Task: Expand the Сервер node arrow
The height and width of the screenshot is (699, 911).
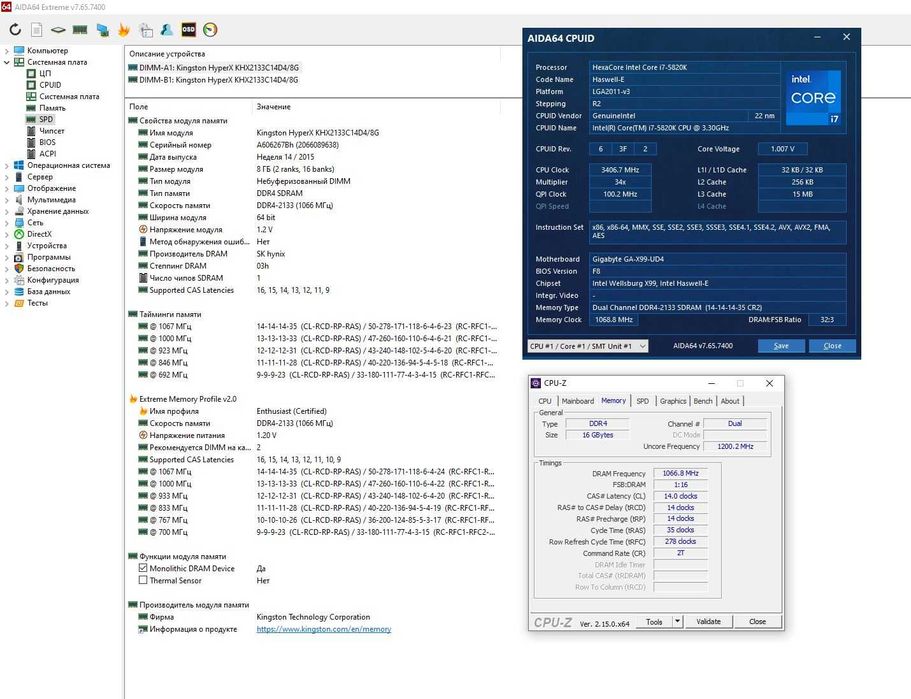Action: (6, 177)
